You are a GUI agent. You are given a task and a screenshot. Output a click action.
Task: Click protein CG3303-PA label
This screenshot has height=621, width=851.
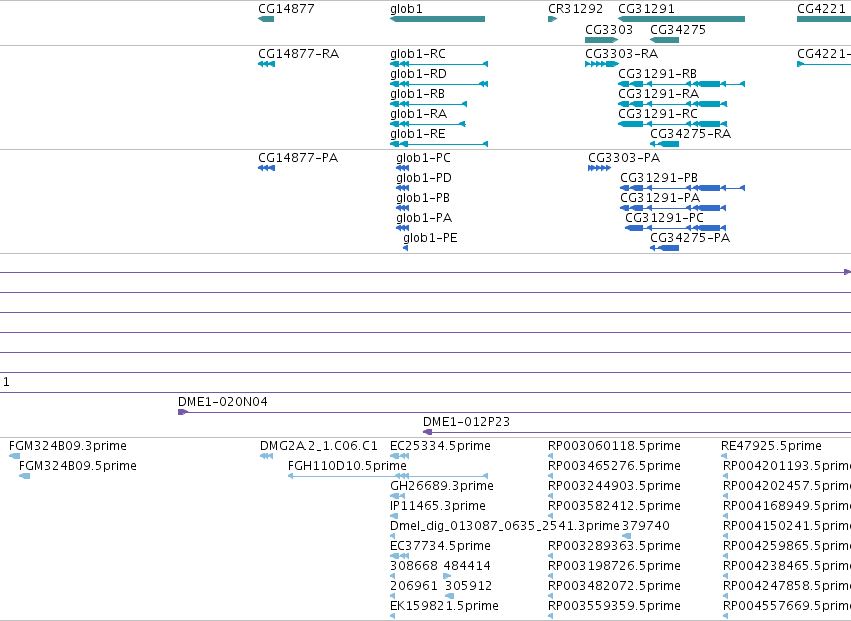point(624,158)
